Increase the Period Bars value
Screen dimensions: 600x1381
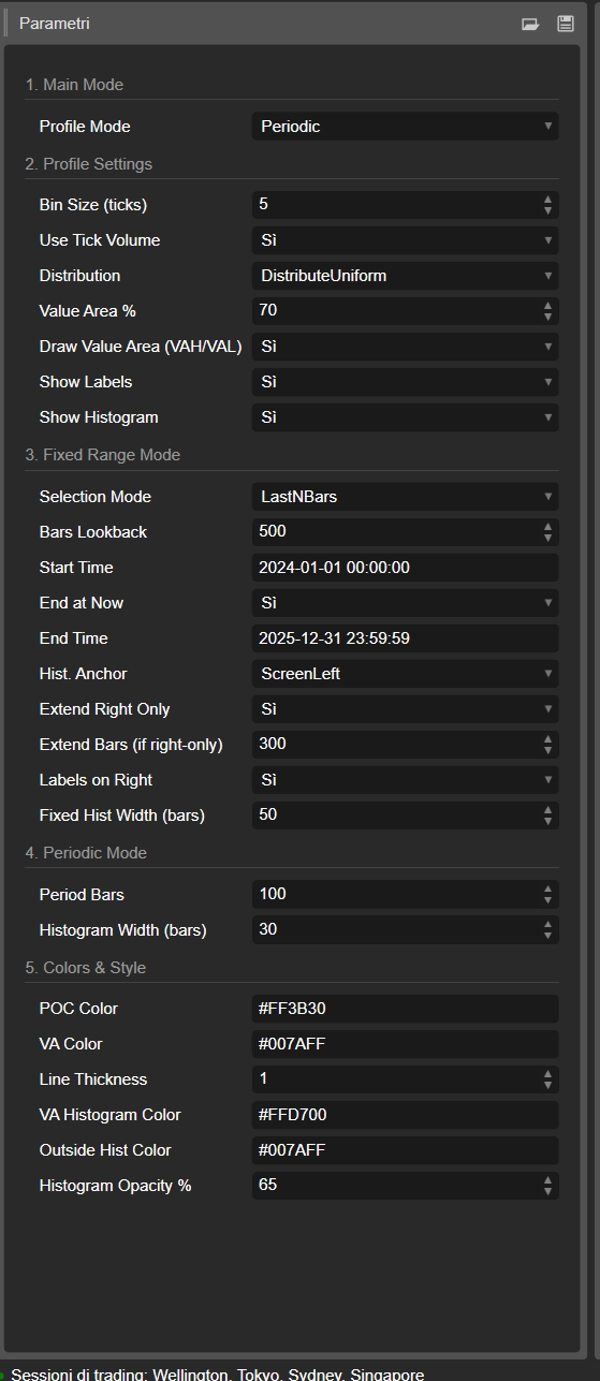coord(548,889)
